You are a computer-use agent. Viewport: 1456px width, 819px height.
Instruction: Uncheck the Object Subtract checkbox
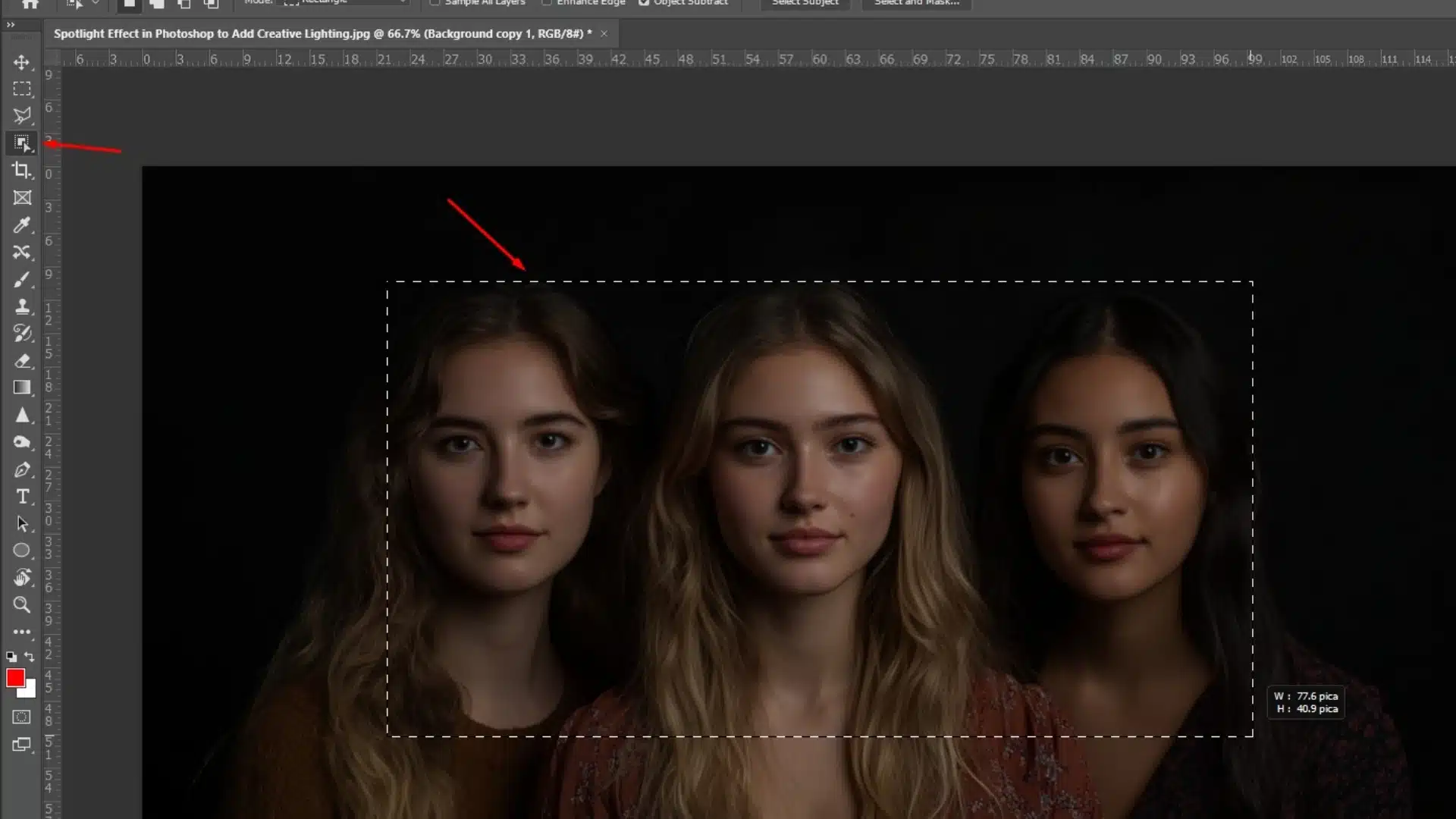(644, 3)
